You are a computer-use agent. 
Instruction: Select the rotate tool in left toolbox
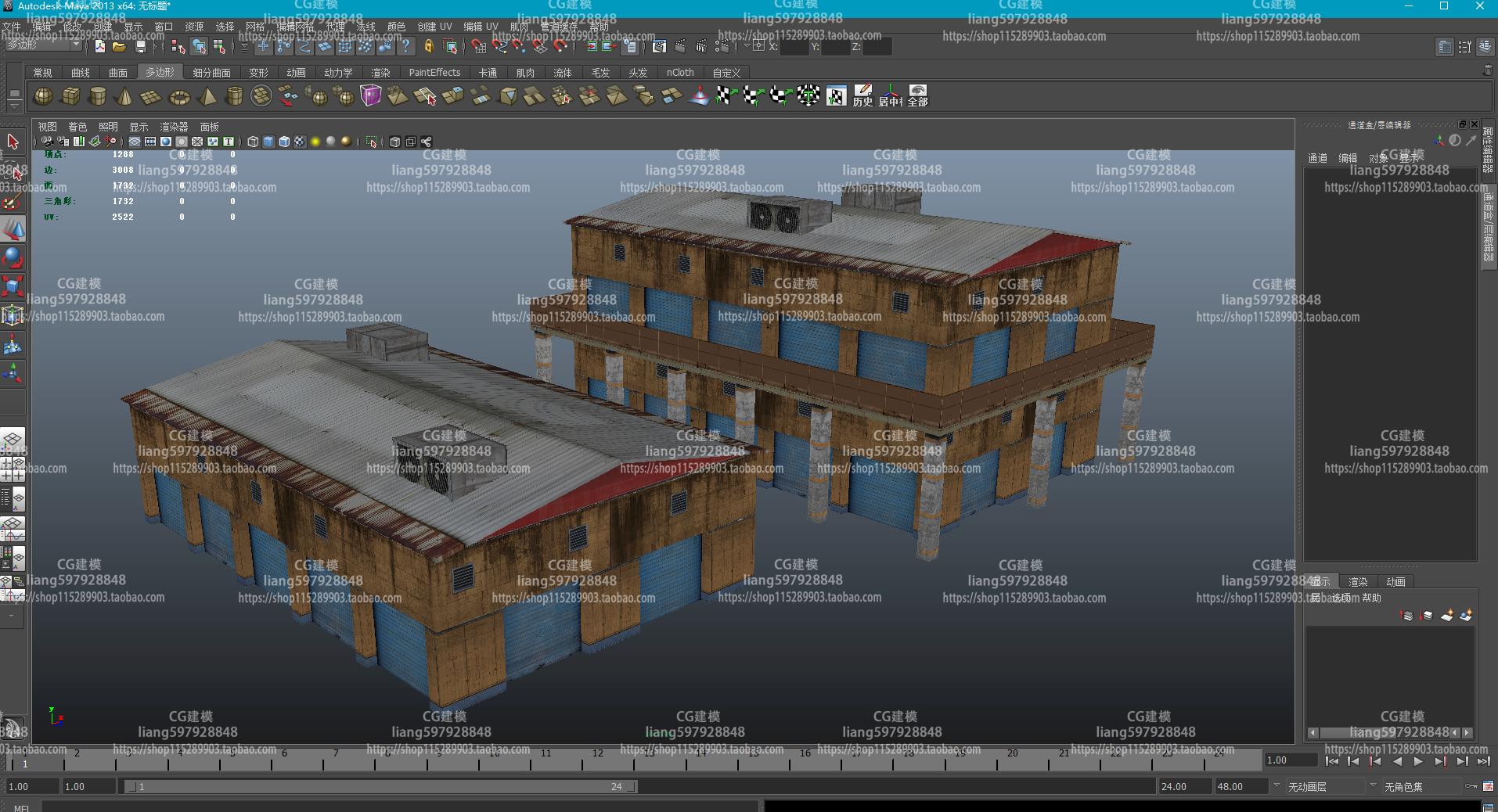coord(13,257)
